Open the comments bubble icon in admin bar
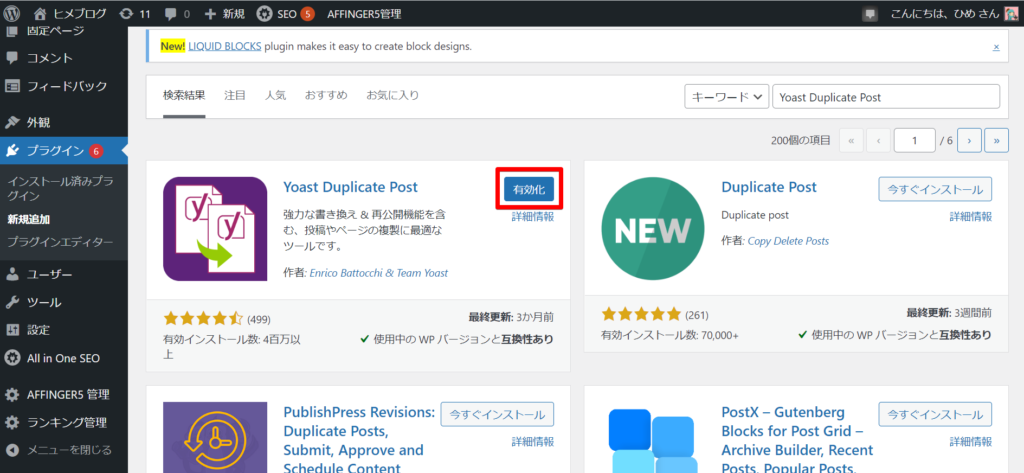This screenshot has height=473, width=1024. click(170, 14)
